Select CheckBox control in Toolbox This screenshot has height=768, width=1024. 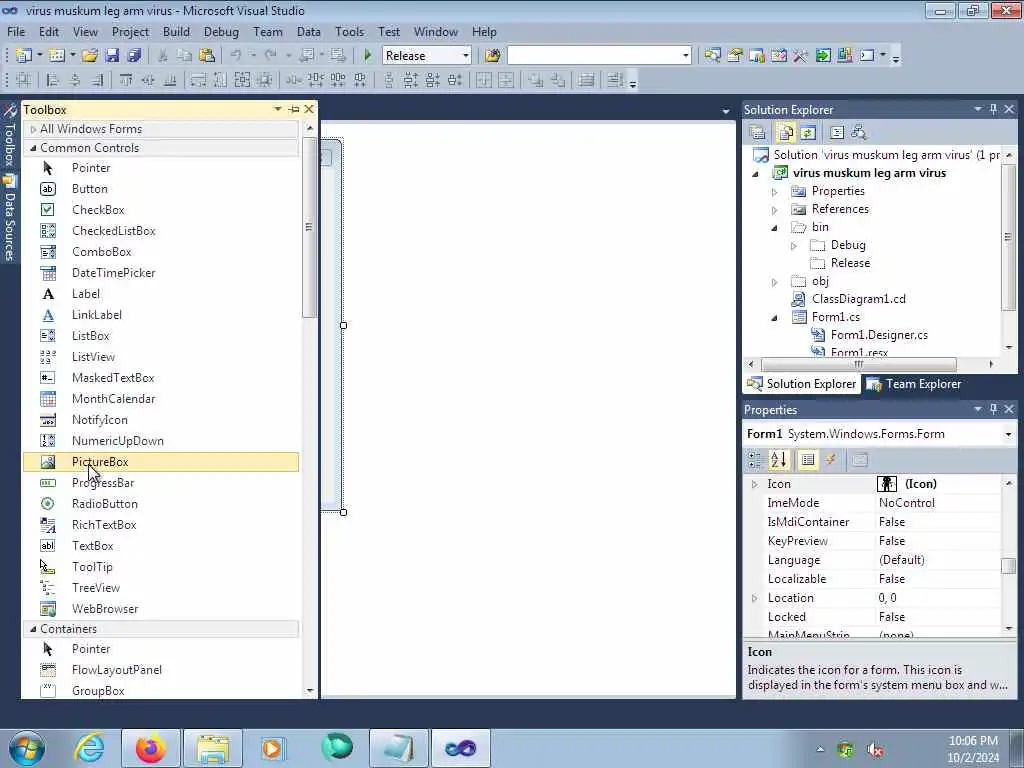click(161, 210)
